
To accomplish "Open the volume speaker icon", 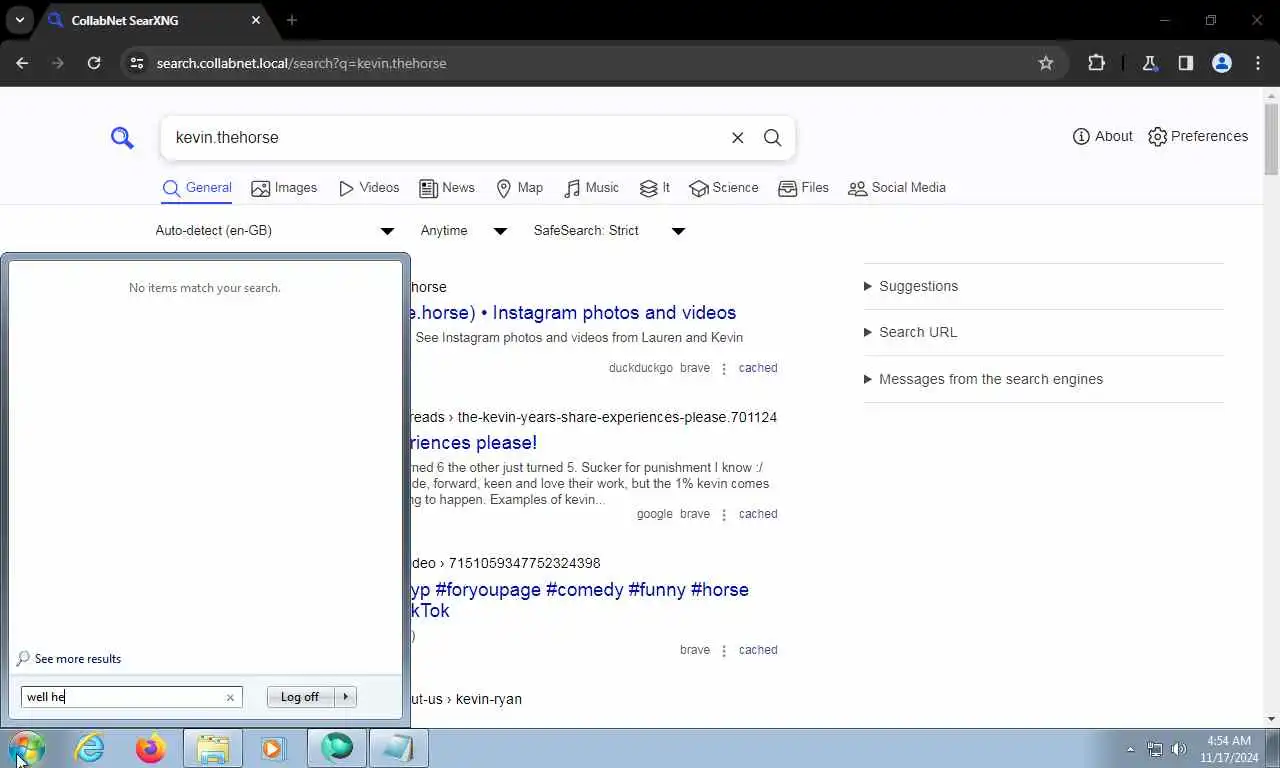I will [x=1179, y=749].
